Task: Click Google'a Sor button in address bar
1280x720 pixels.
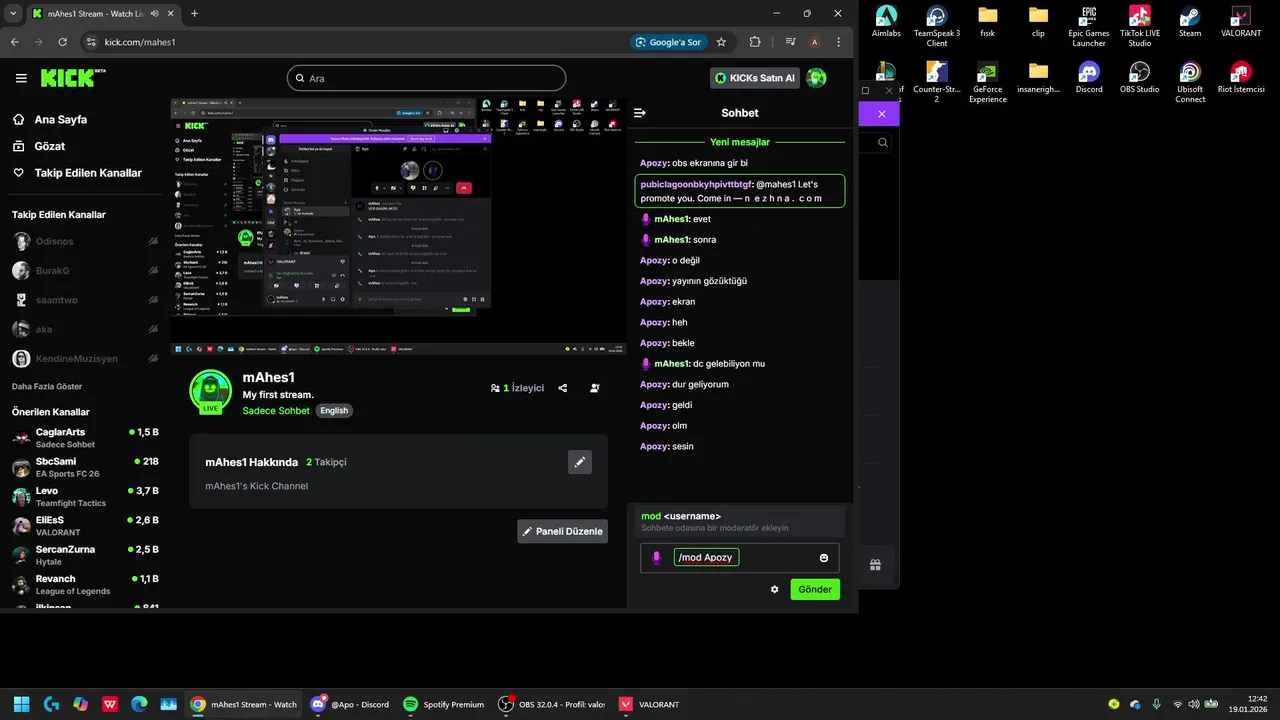Action: (x=667, y=42)
